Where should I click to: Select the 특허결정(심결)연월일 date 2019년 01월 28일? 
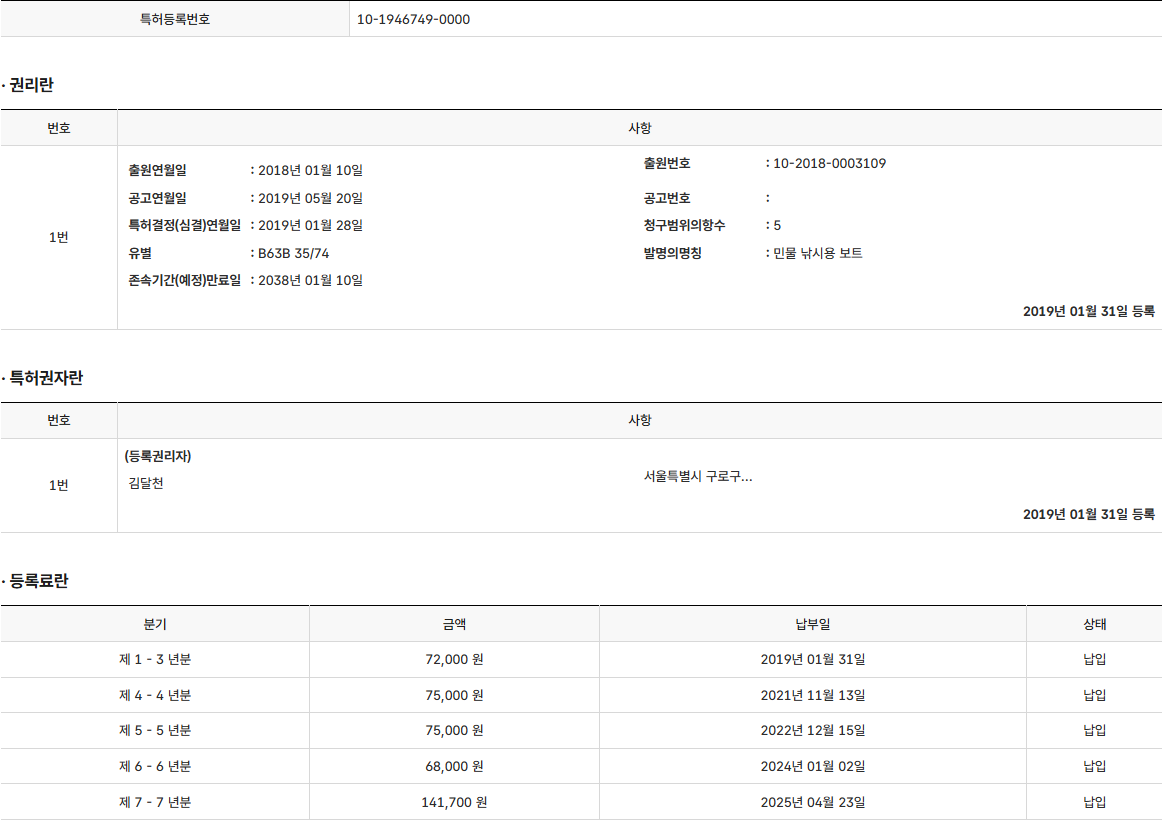pos(310,226)
